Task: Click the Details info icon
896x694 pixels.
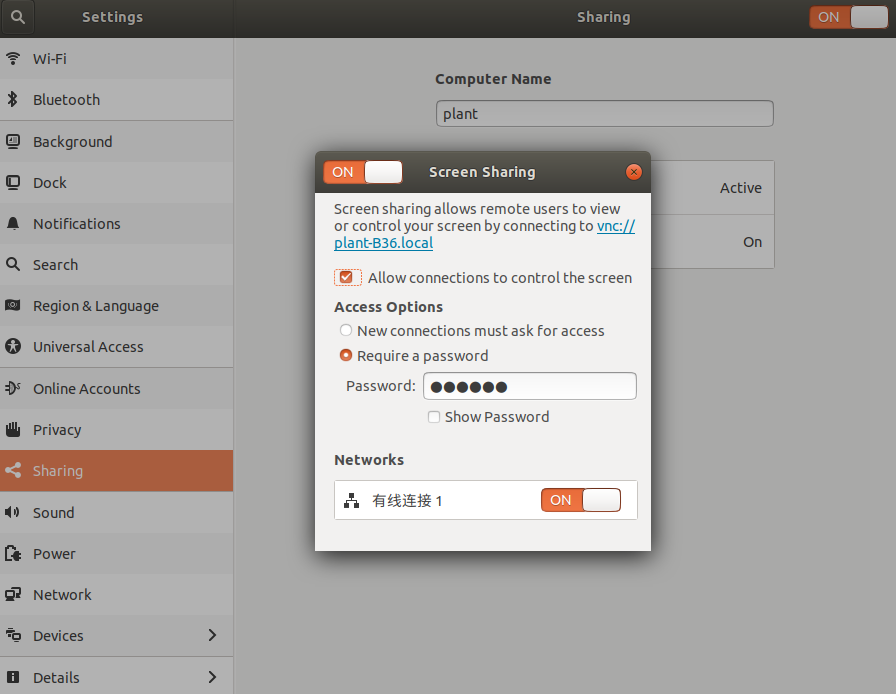Action: coord(13,677)
